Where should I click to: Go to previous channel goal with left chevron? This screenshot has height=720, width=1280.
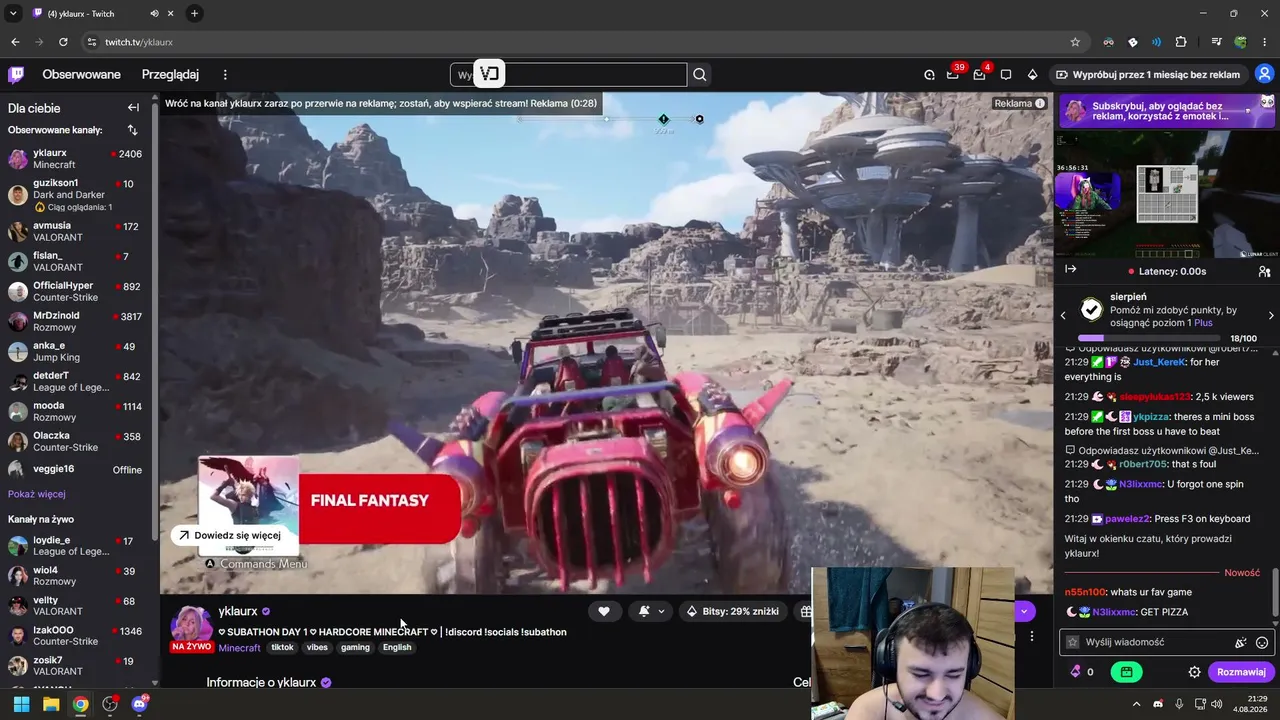click(x=1063, y=315)
